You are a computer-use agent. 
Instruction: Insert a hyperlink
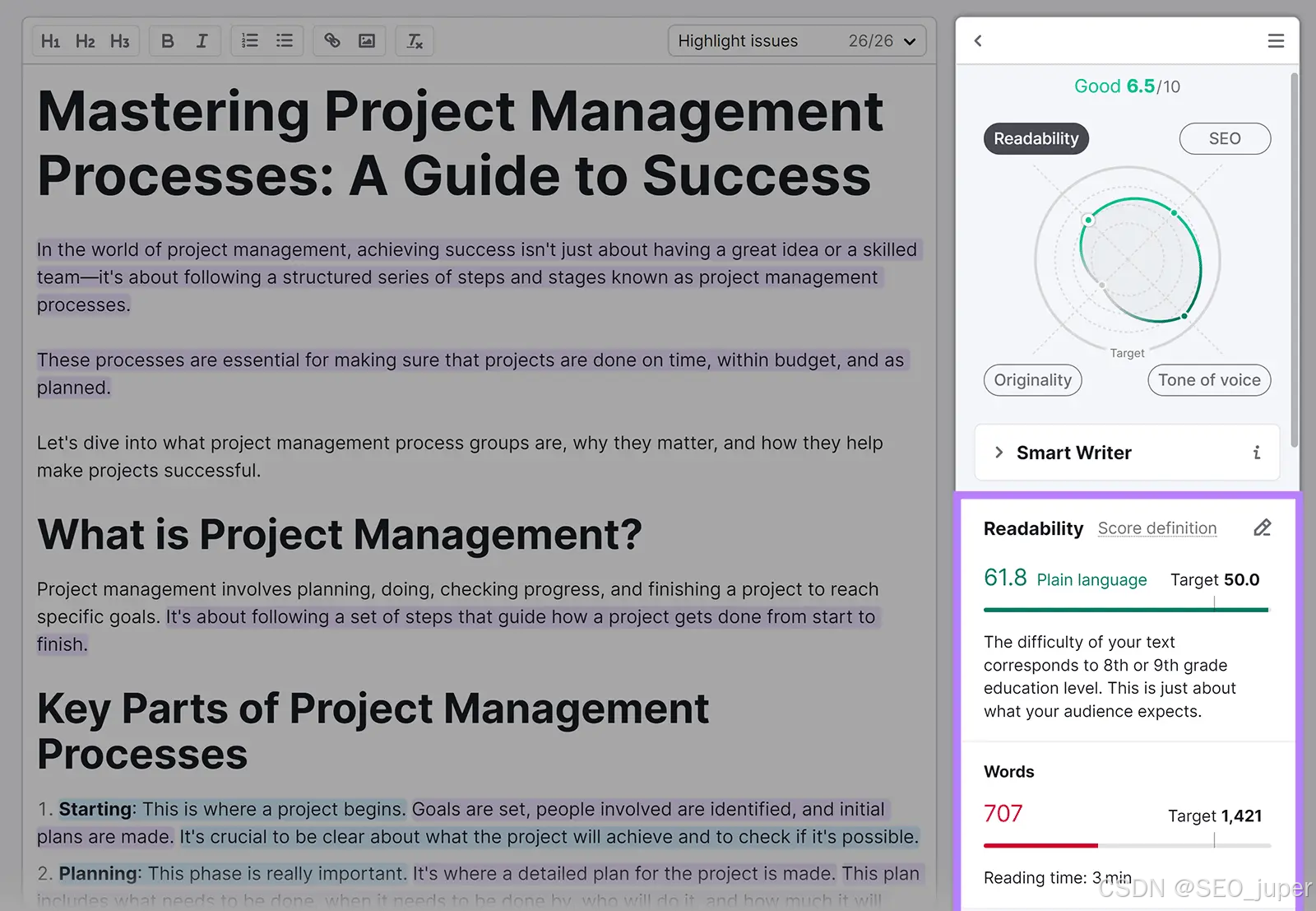(332, 40)
